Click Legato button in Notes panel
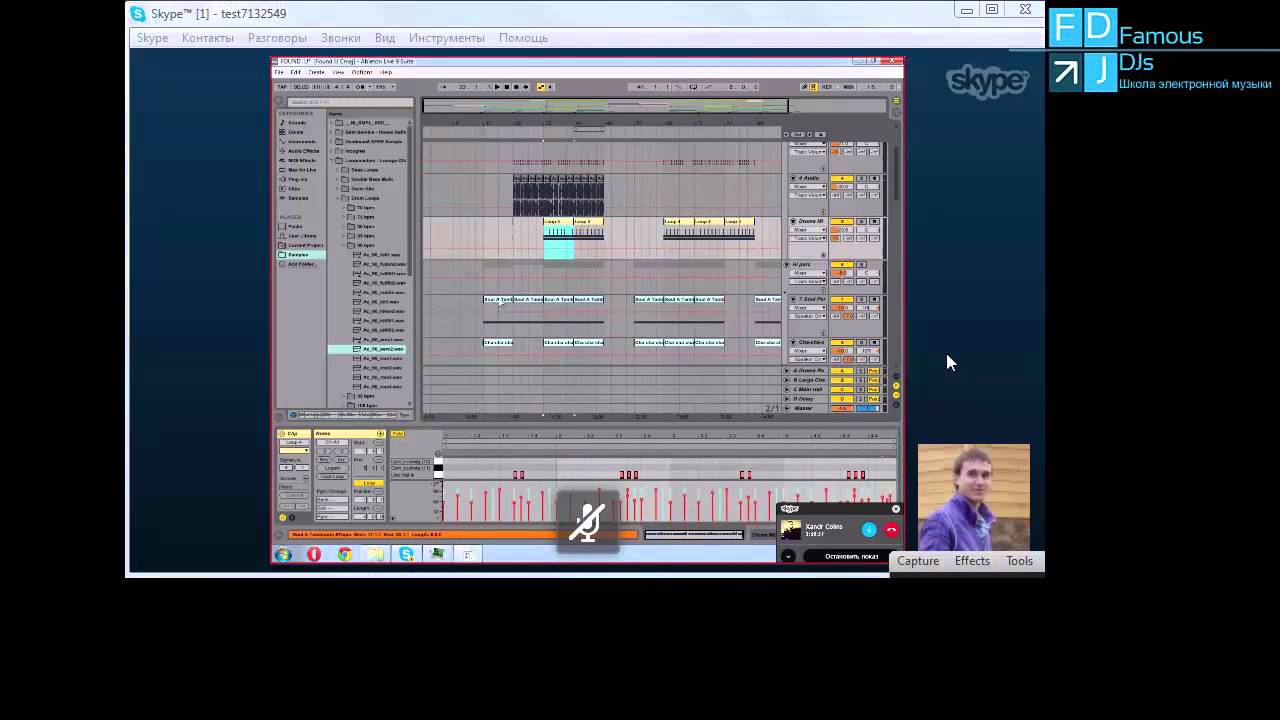The height and width of the screenshot is (720, 1280). tap(332, 468)
